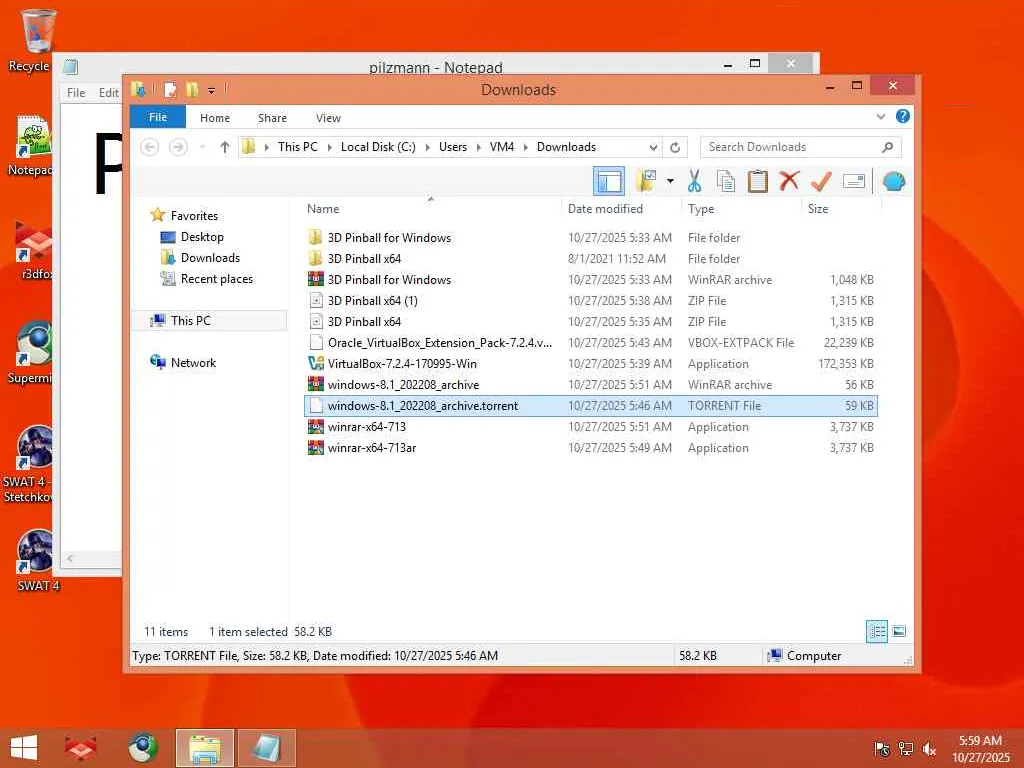The image size is (1024, 768).
Task: Open the Customize Quick Access Toolbar dropdown
Action: tap(212, 90)
